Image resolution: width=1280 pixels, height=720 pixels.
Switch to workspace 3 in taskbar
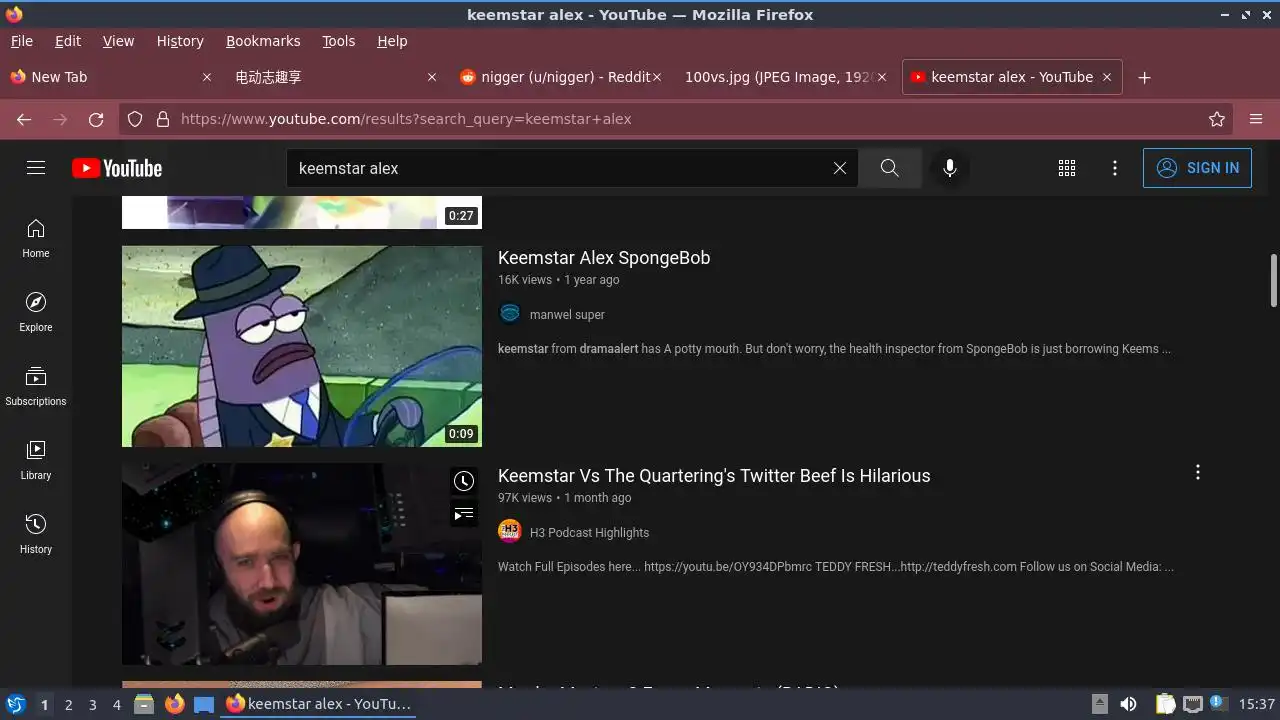(92, 704)
